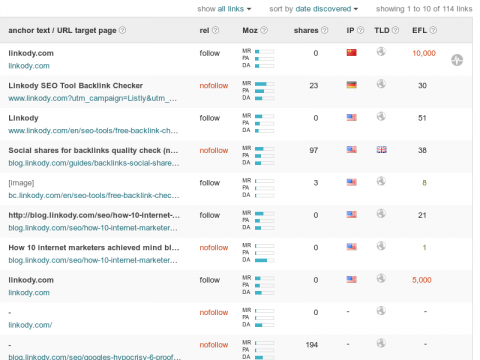
Task: Click the anchor text / URL target page header
Action: (62, 30)
